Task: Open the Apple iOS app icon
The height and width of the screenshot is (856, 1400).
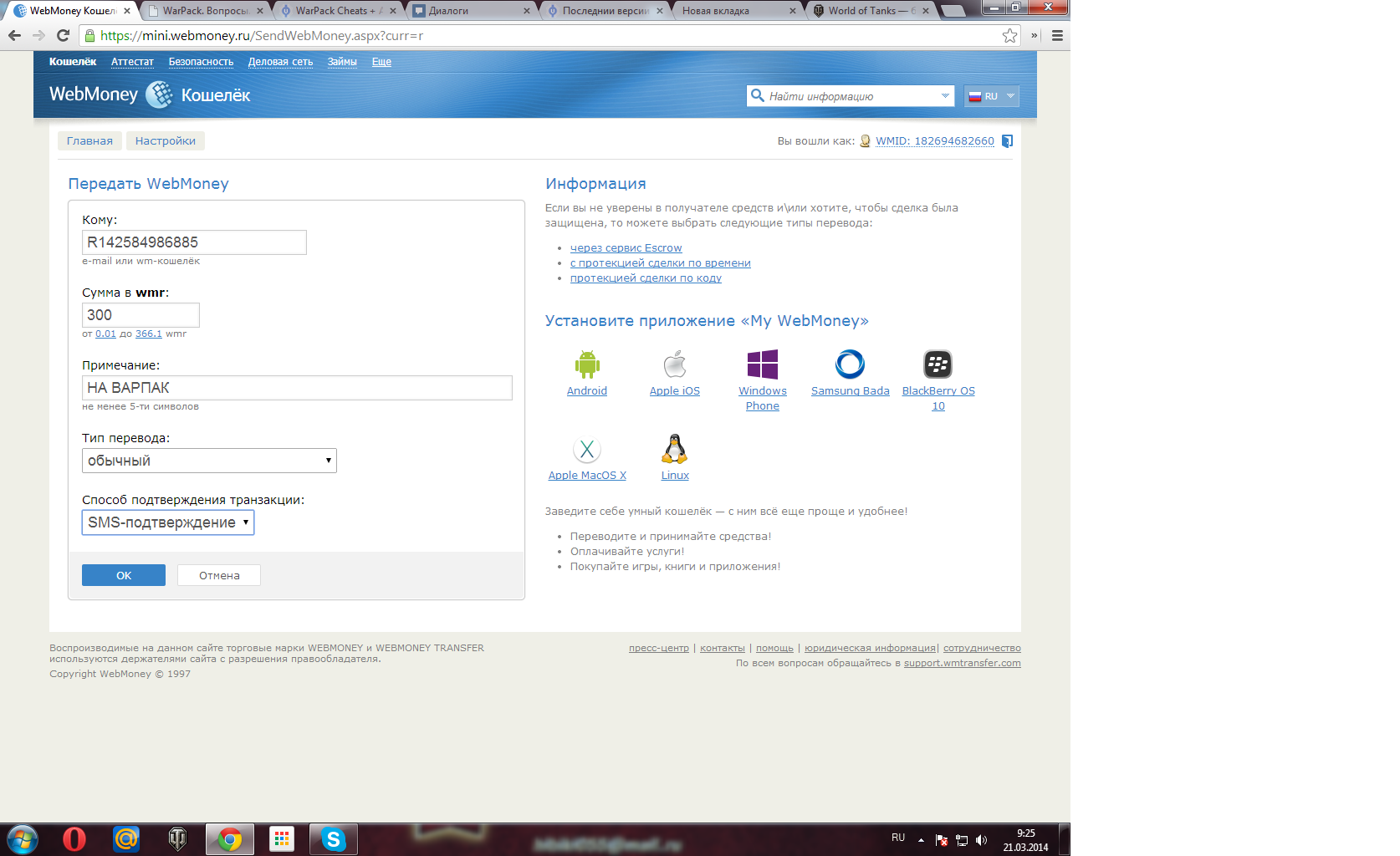Action: (675, 364)
